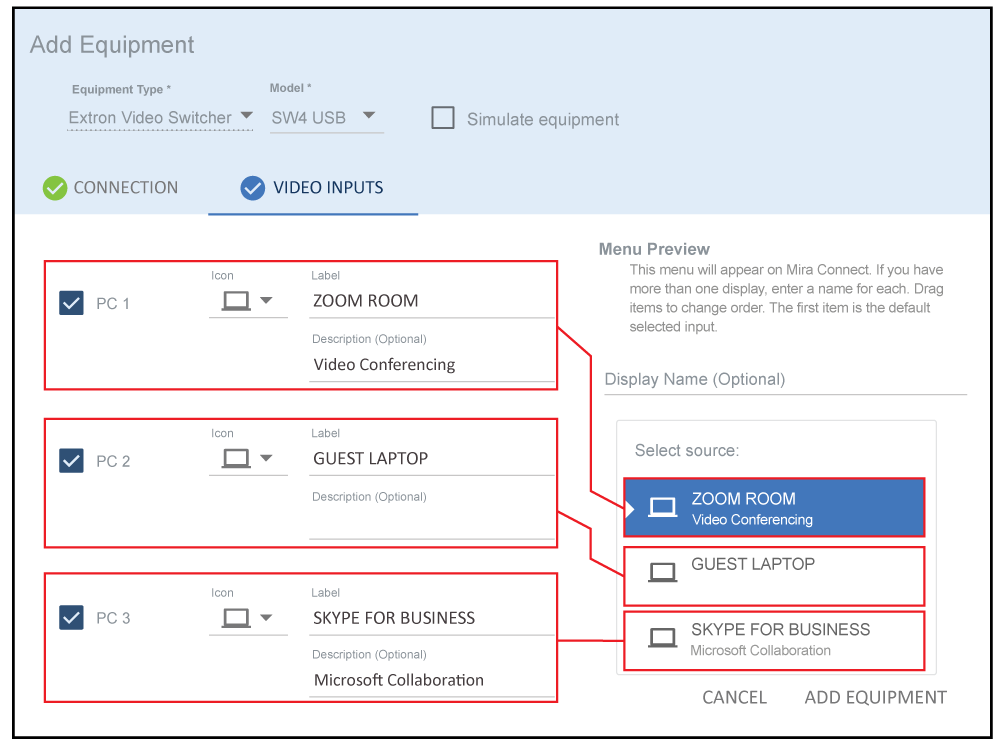Click the blue checkmark icon beside VIDEO INPUTS
Image resolution: width=1000 pixels, height=744 pixels.
[253, 188]
